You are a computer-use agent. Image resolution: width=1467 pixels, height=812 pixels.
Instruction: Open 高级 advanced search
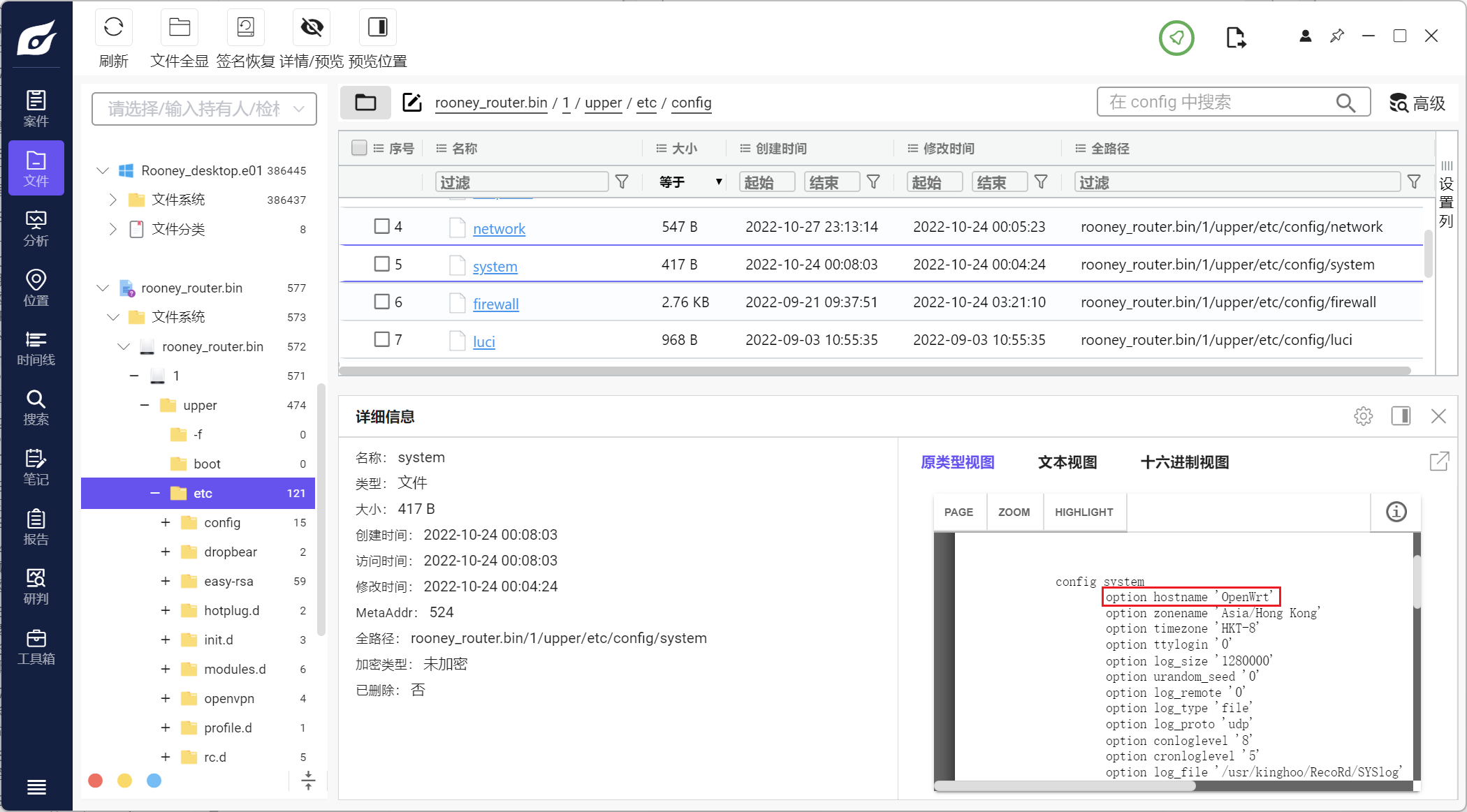coord(1417,103)
